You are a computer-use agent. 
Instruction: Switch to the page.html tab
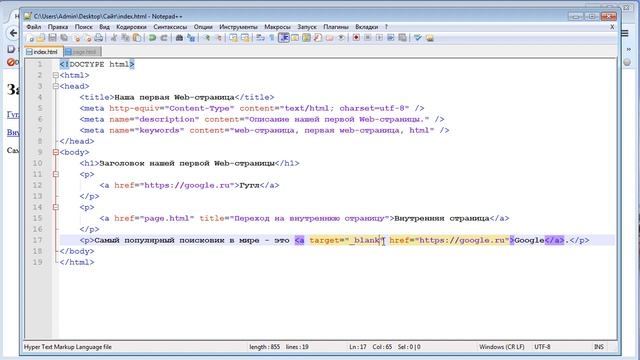click(x=82, y=52)
